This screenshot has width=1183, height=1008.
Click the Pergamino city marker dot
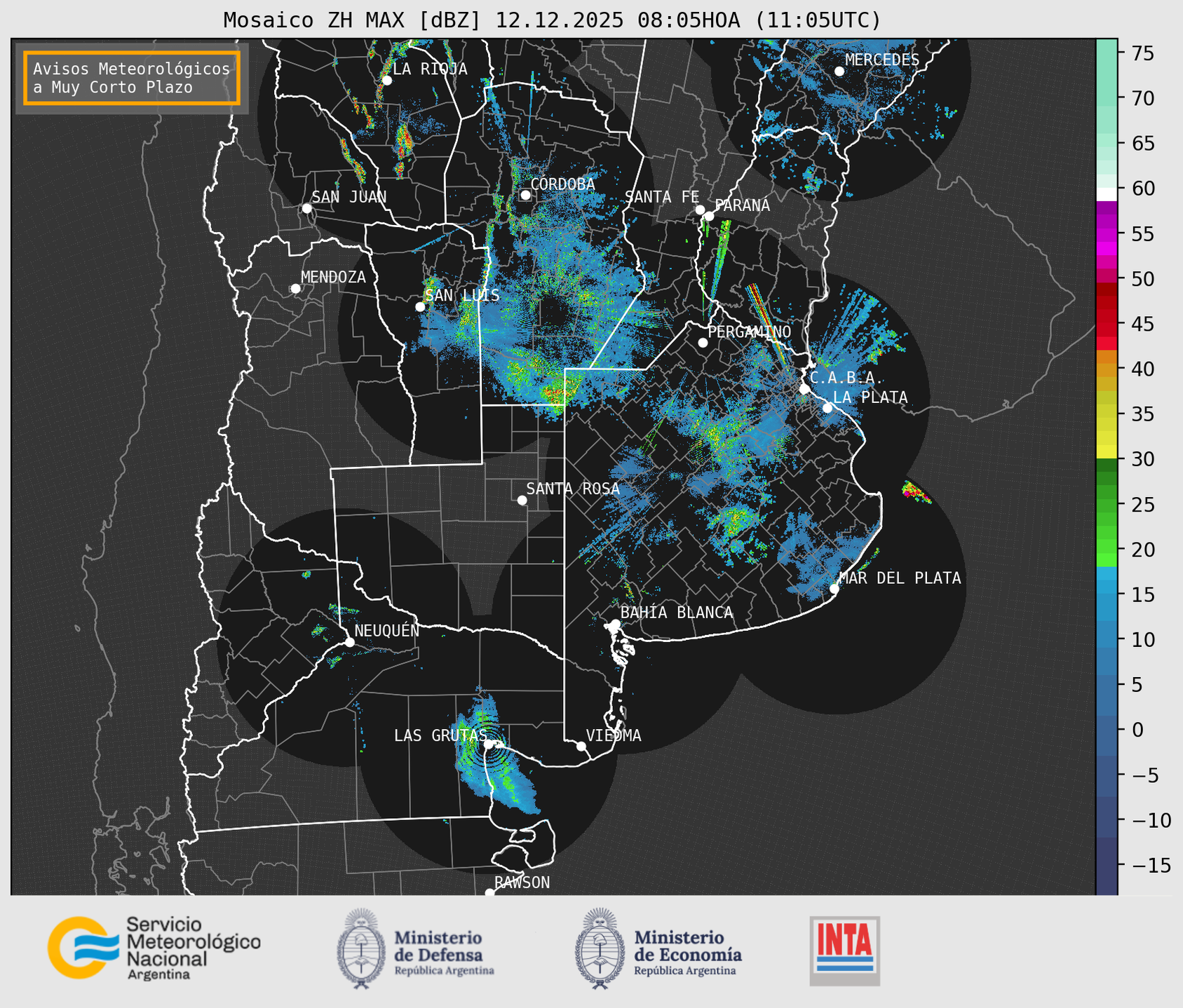[703, 343]
